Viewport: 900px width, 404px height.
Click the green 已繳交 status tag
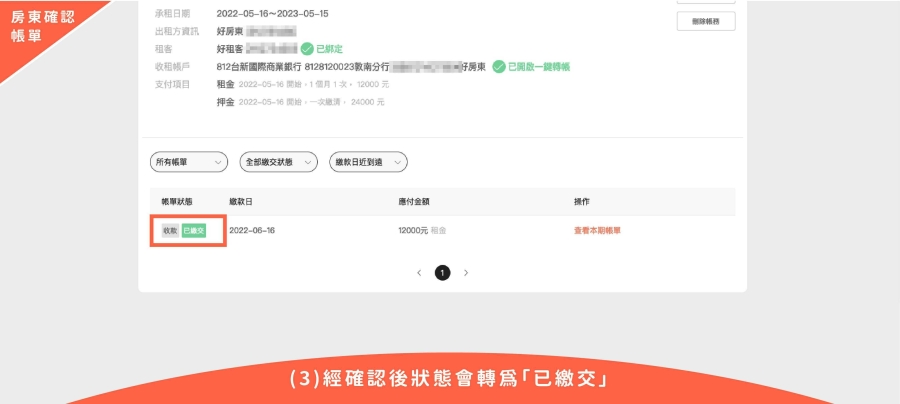click(x=194, y=231)
